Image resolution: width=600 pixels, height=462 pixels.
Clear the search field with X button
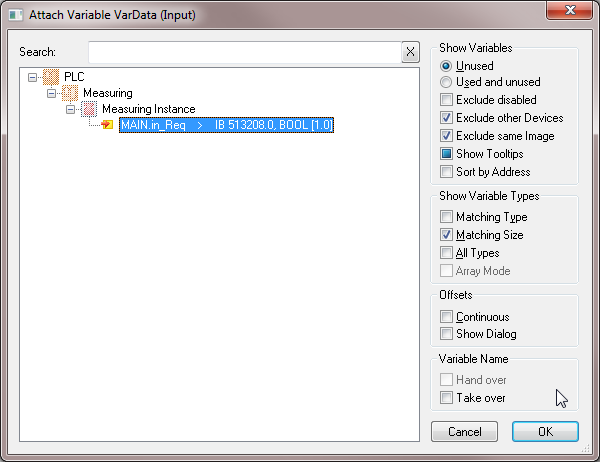tap(410, 52)
